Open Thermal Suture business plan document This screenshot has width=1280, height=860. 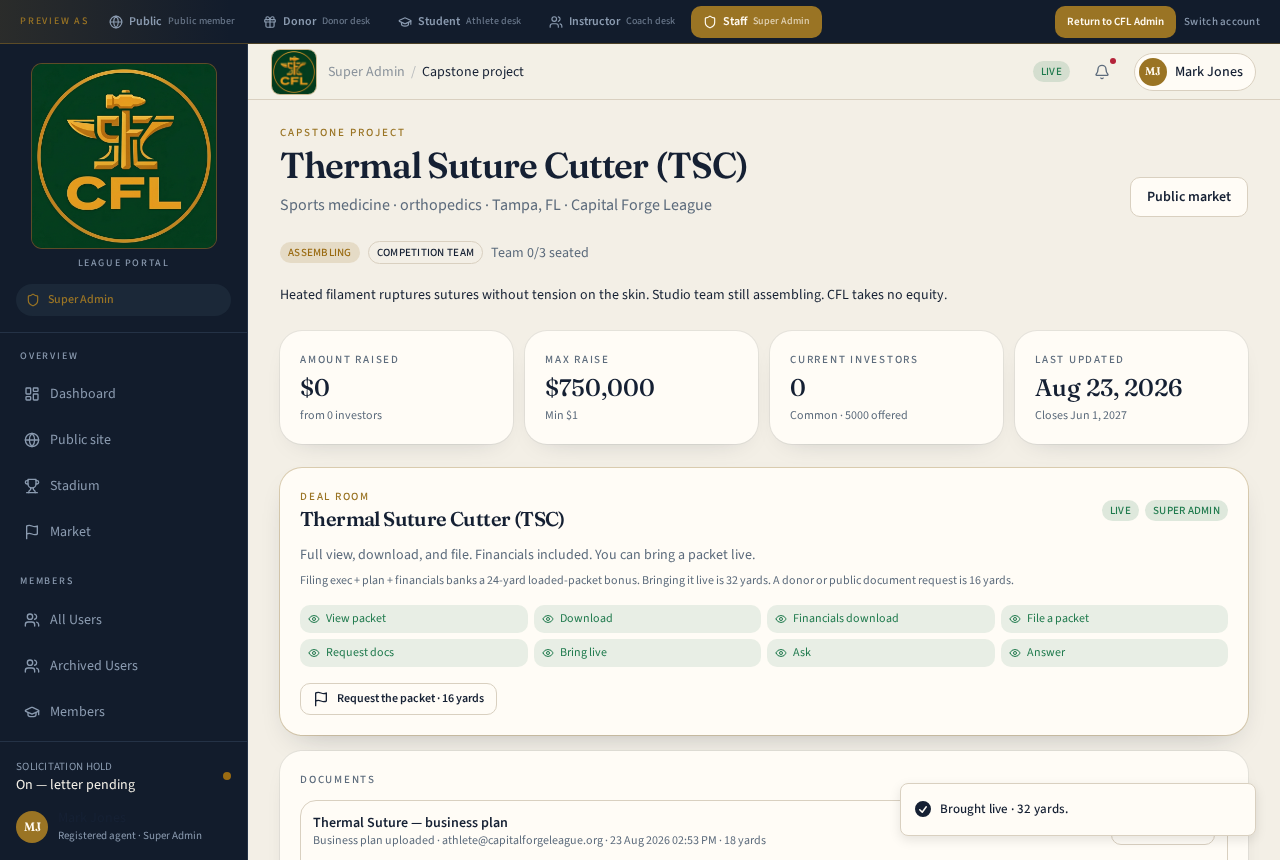coord(410,823)
